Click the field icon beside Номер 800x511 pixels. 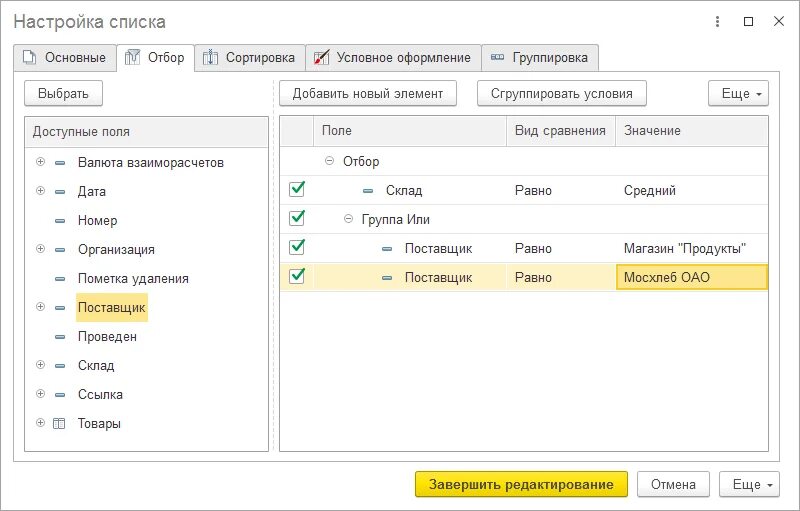click(59, 221)
